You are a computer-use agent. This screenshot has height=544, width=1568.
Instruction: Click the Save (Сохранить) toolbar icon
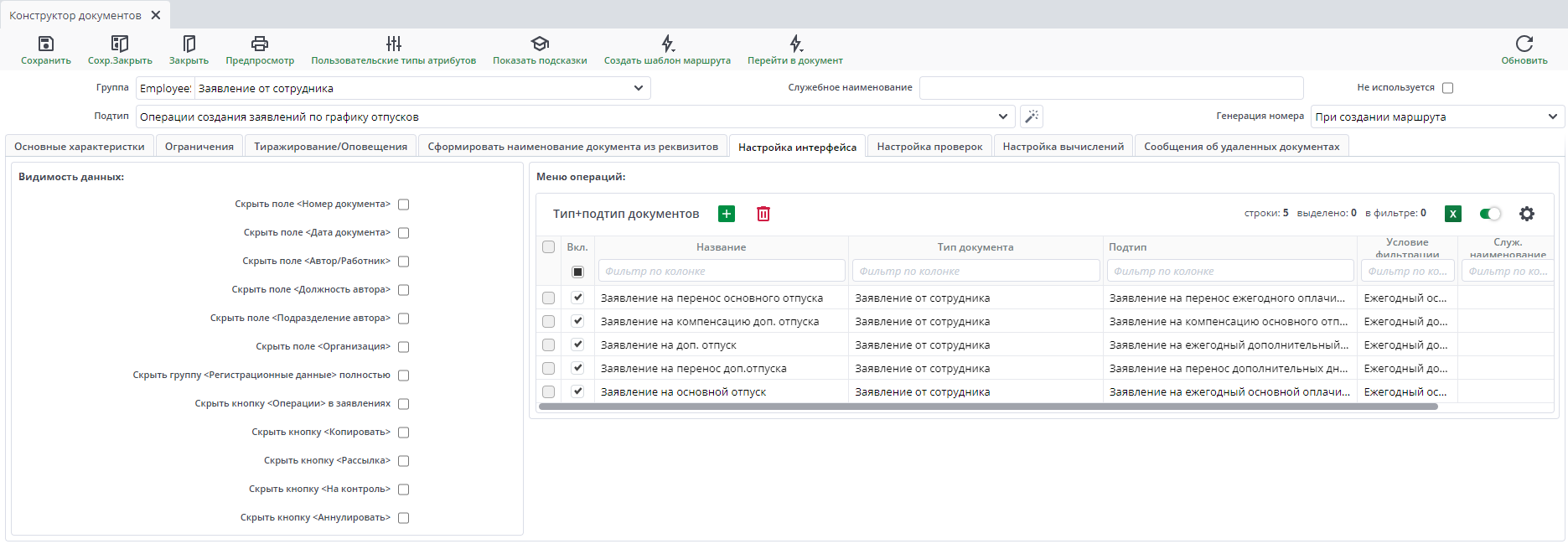coord(46,44)
